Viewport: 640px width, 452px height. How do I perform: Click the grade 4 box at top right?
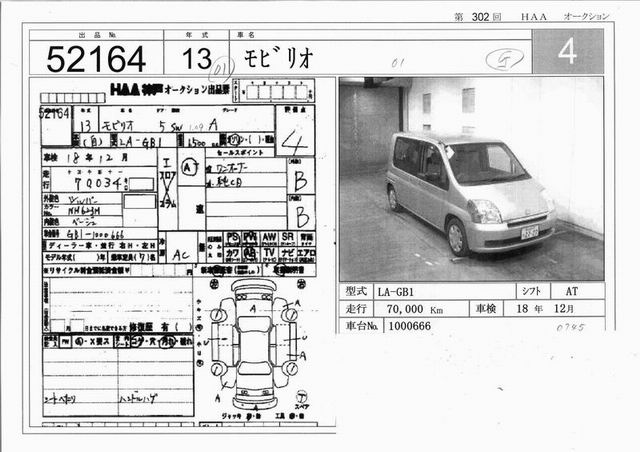click(x=567, y=52)
